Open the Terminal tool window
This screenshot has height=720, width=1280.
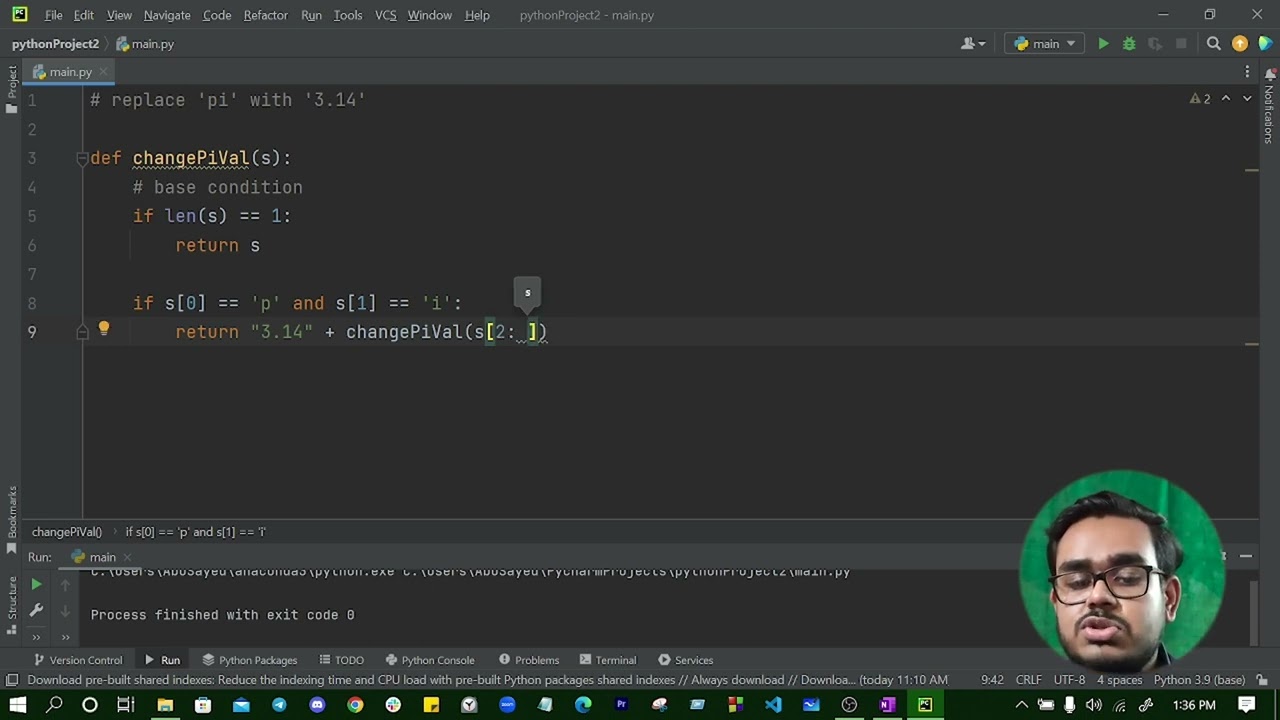(607, 660)
